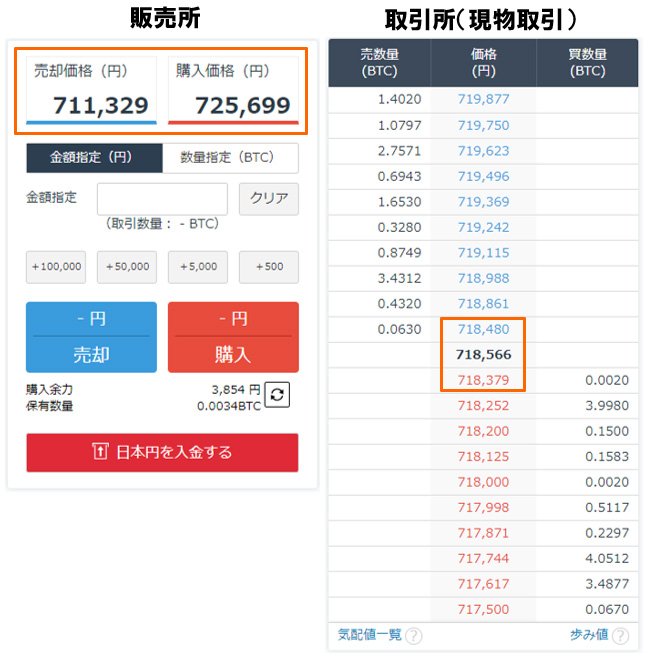Select bid price 717,871
648x659 pixels.
click(483, 533)
